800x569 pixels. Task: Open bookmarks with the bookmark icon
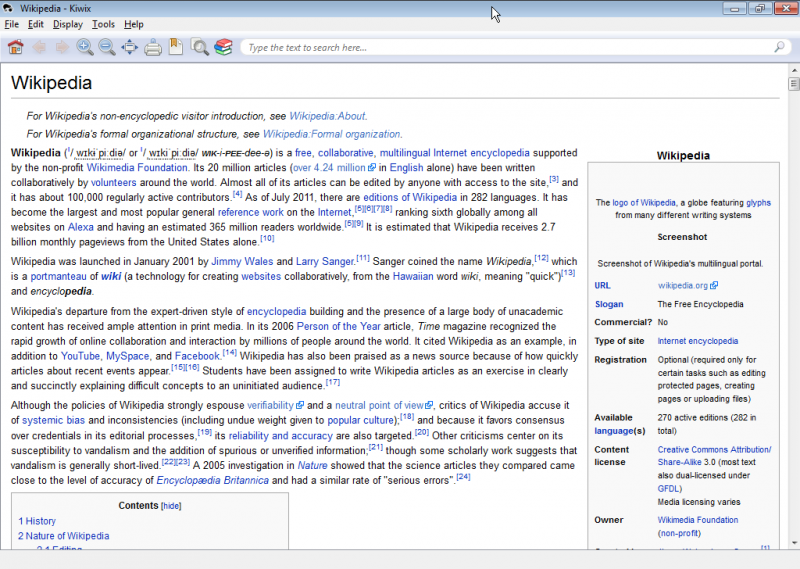click(x=176, y=46)
